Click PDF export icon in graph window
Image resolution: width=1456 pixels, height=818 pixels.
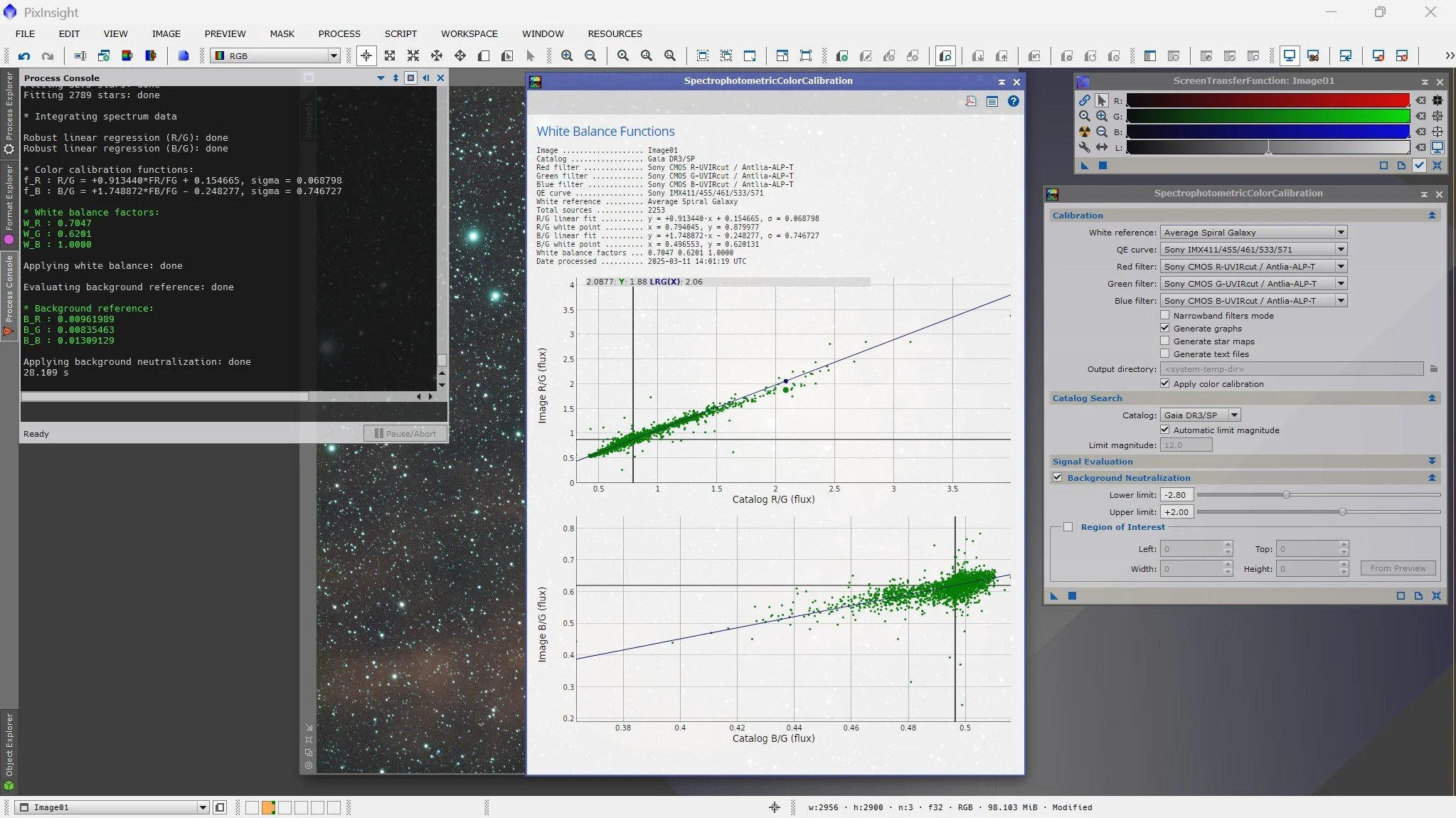[x=971, y=101]
